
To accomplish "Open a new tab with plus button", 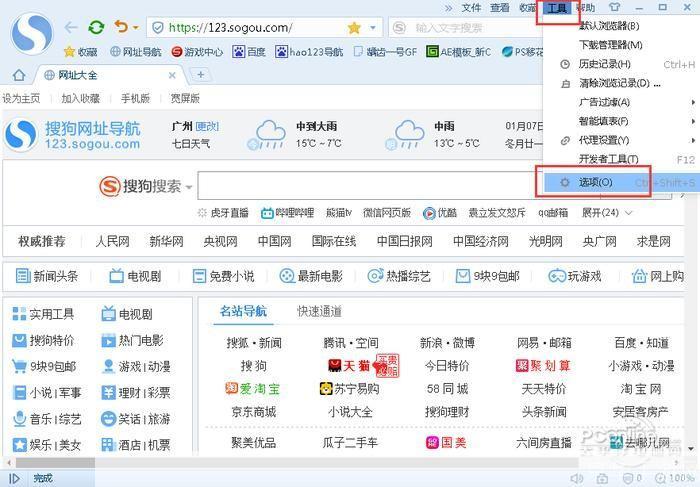I will 200,75.
